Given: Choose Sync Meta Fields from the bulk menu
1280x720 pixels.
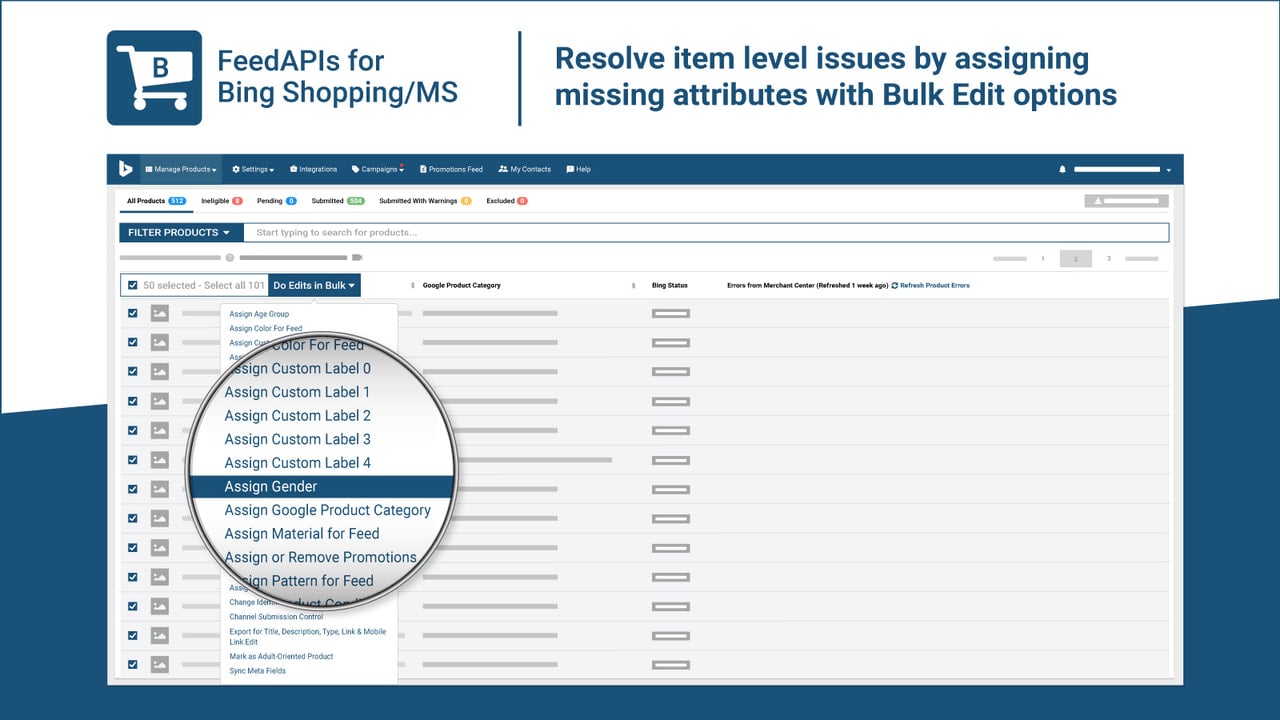Looking at the screenshot, I should [258, 671].
